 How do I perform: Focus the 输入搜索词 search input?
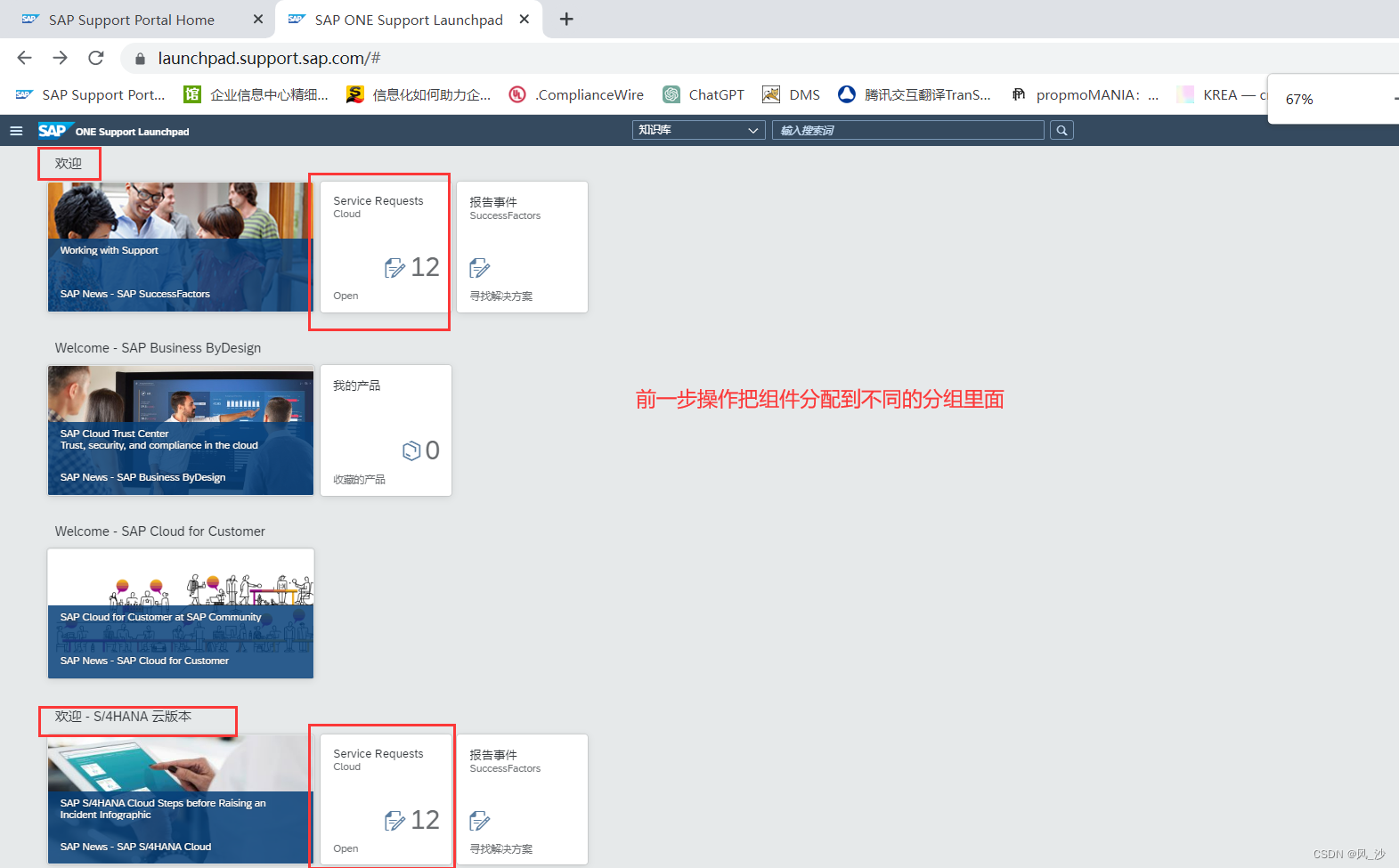click(x=907, y=130)
